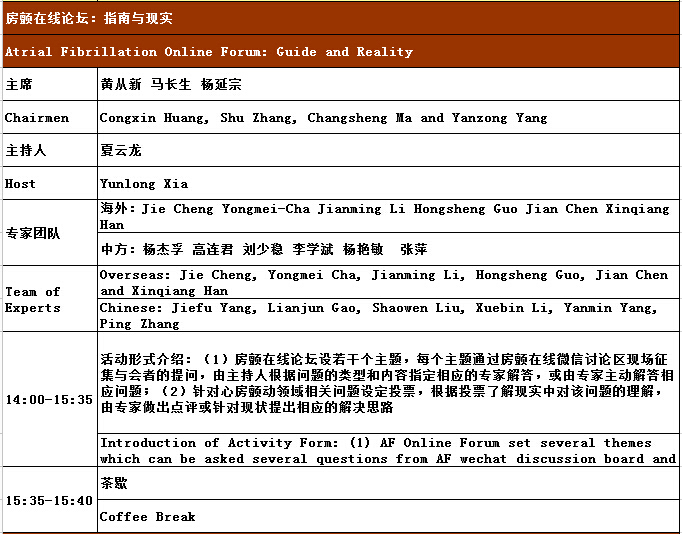Select the cell containing 夏云龙
This screenshot has width=682, height=534.
coord(388,150)
